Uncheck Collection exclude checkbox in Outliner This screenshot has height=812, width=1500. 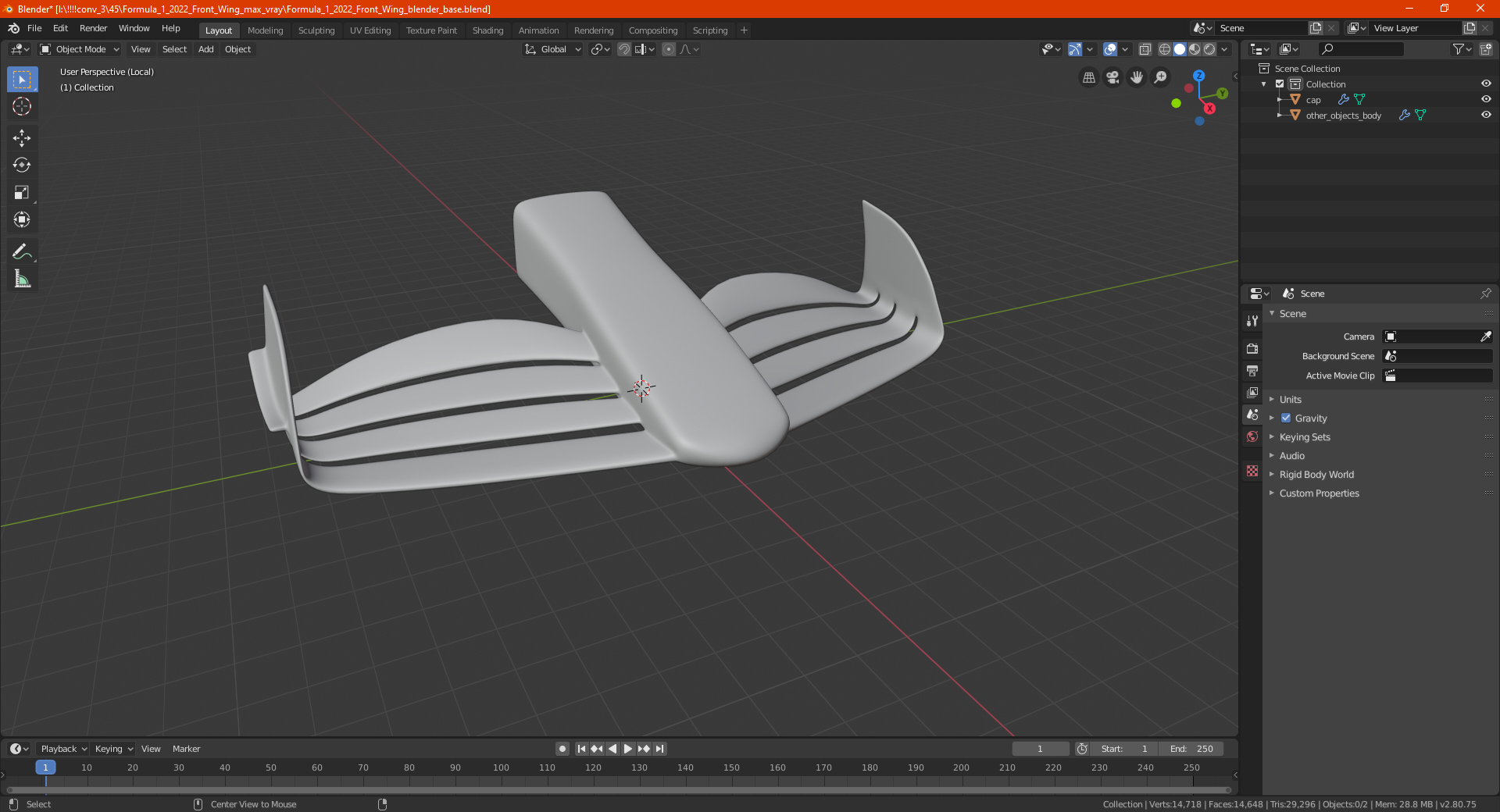pos(1280,84)
